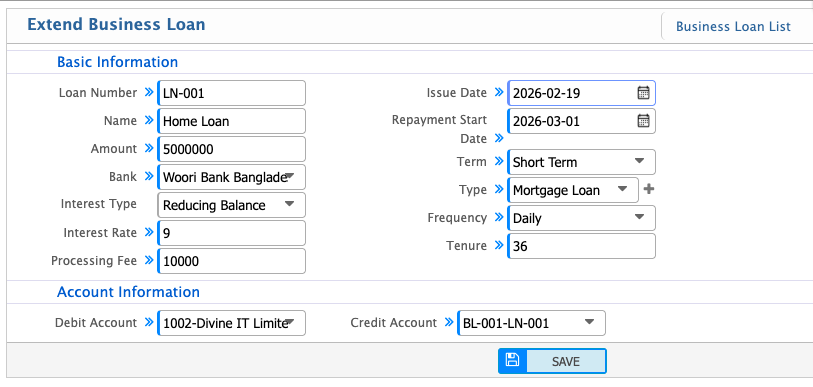This screenshot has width=813, height=387.
Task: Open the Interest Type dropdown
Action: pos(231,205)
